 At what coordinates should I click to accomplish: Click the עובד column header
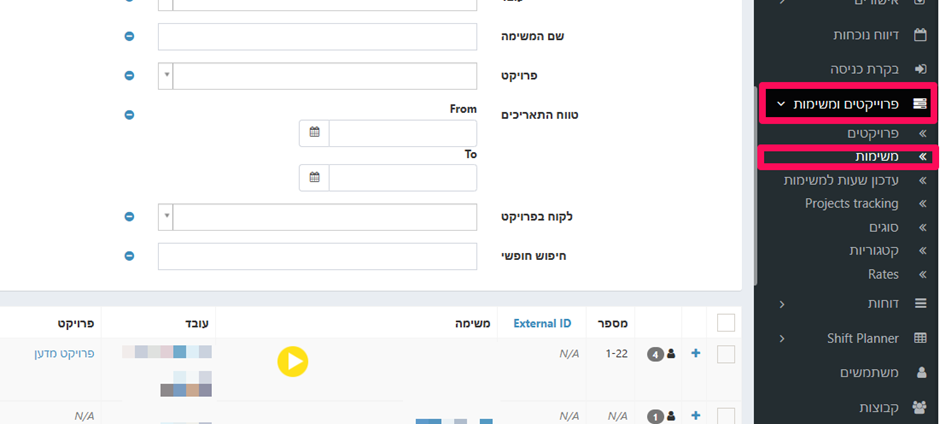point(198,324)
